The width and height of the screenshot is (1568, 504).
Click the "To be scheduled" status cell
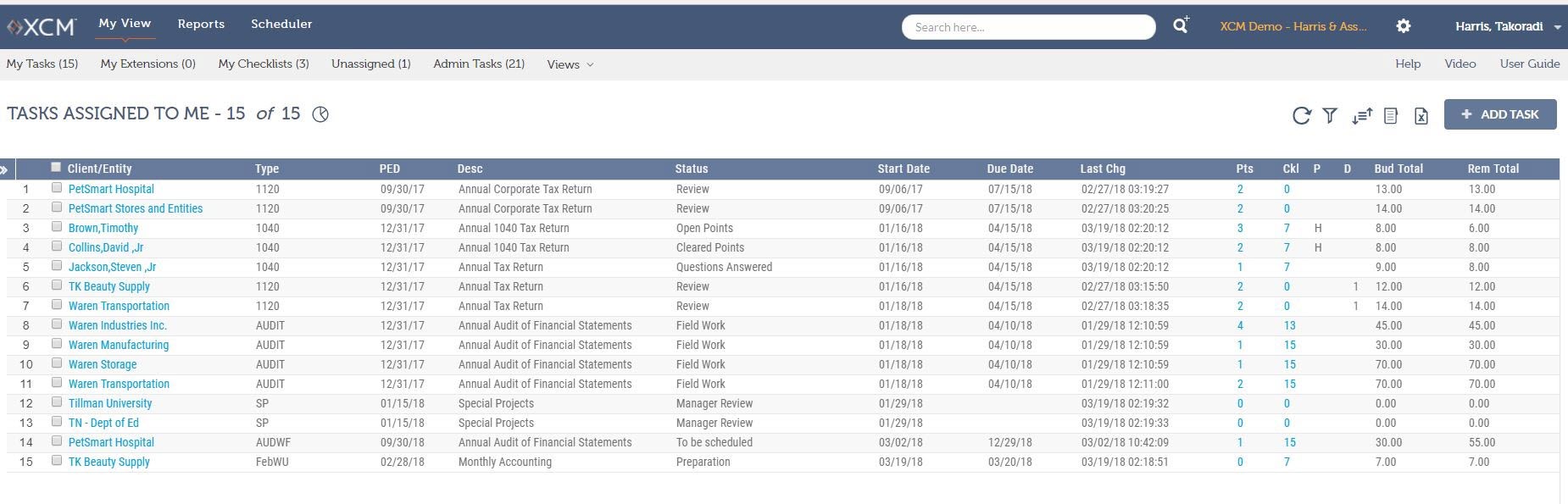point(714,442)
